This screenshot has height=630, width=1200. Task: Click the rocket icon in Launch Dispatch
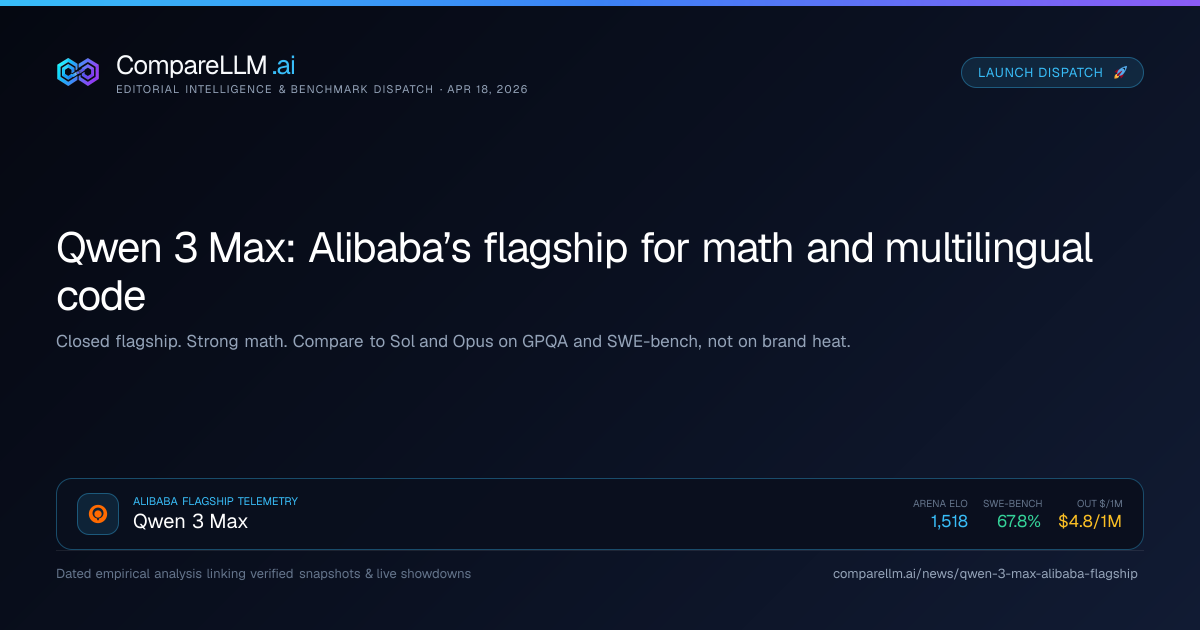pos(1120,73)
